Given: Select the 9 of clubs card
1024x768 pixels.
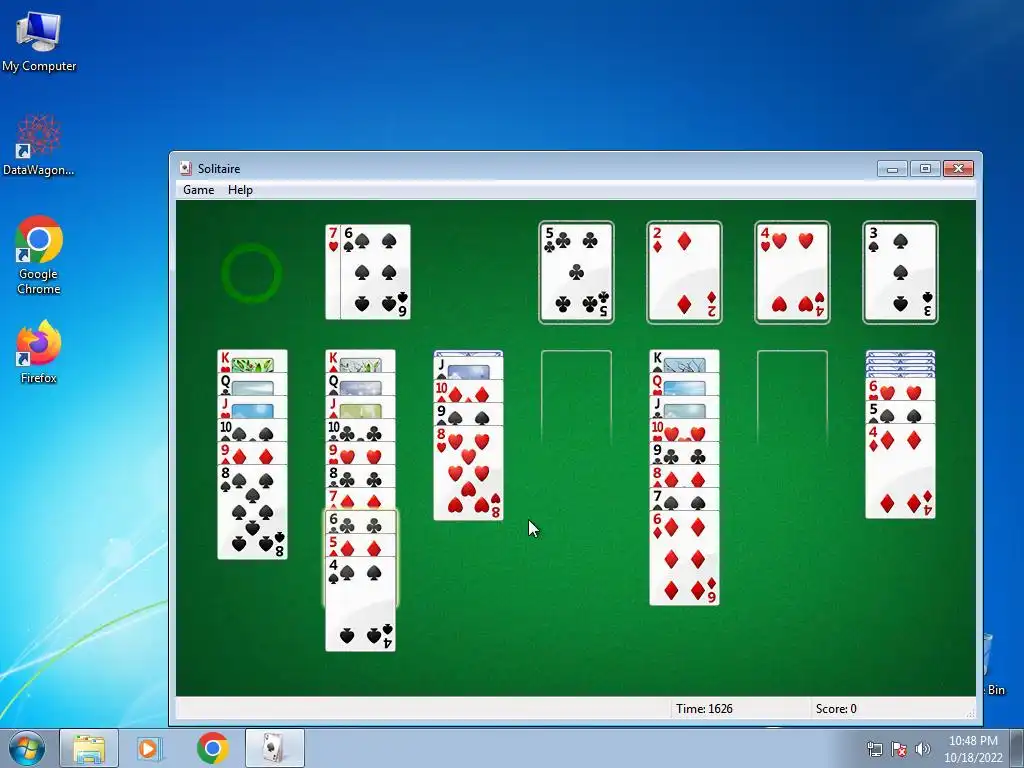Looking at the screenshot, I should coord(684,453).
